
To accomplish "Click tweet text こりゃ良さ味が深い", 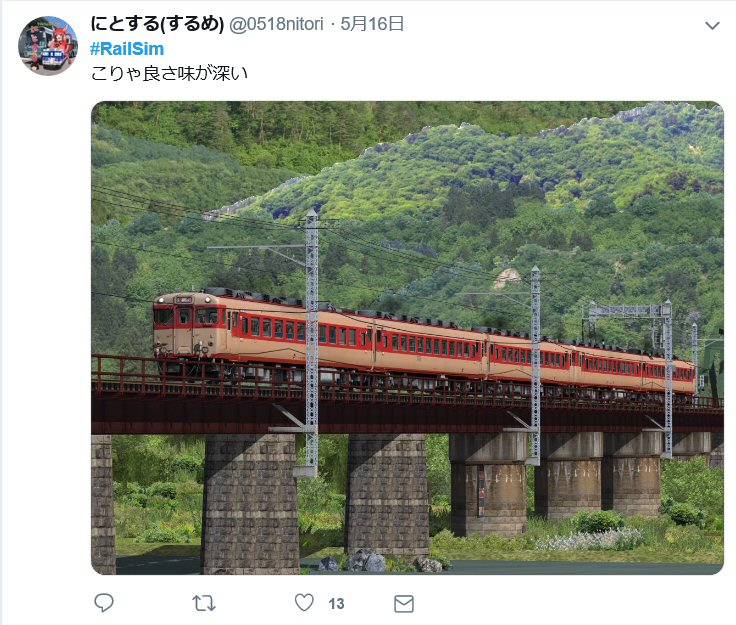I will (x=169, y=74).
